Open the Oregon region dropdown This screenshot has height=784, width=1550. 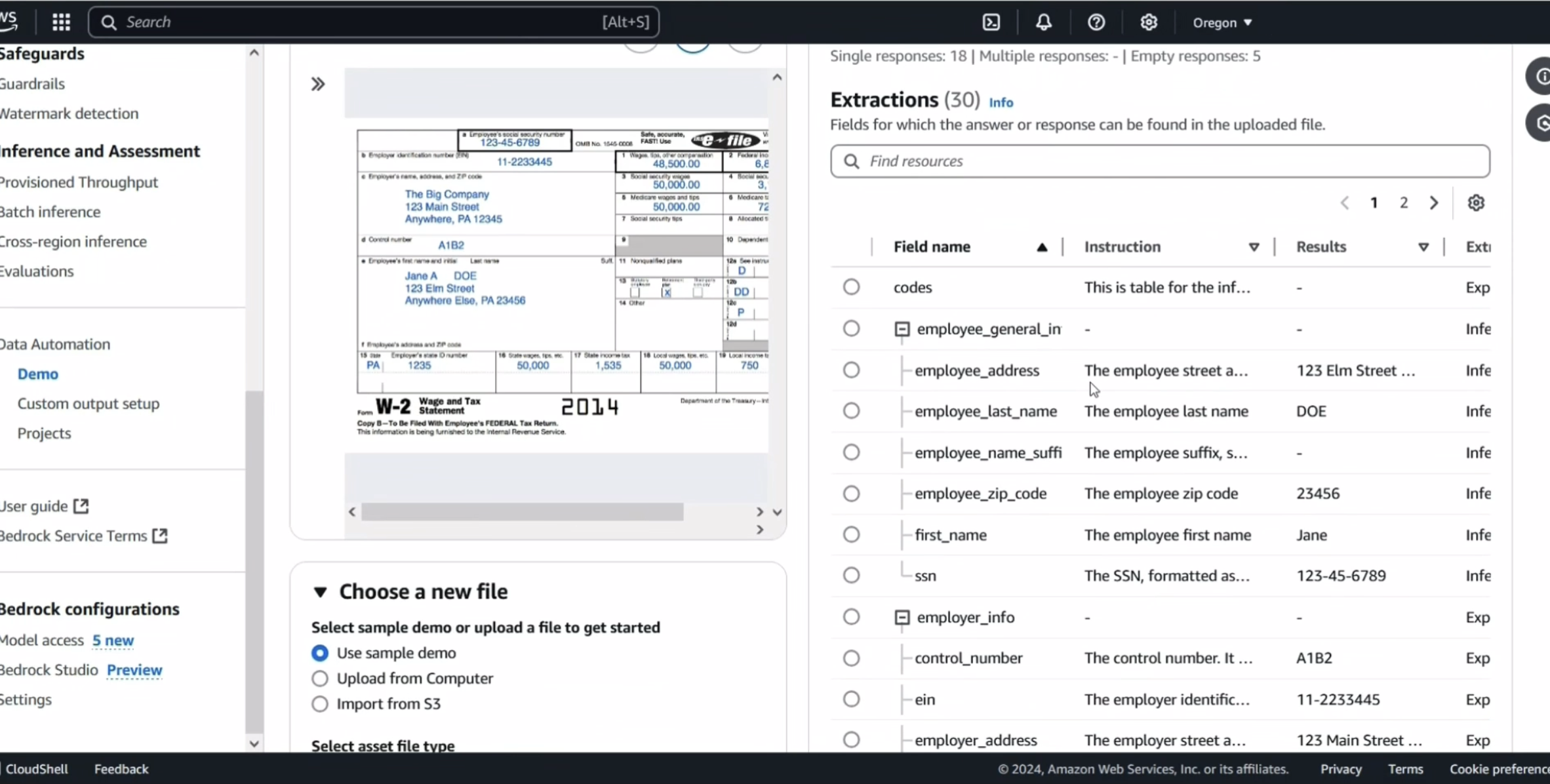click(x=1222, y=22)
